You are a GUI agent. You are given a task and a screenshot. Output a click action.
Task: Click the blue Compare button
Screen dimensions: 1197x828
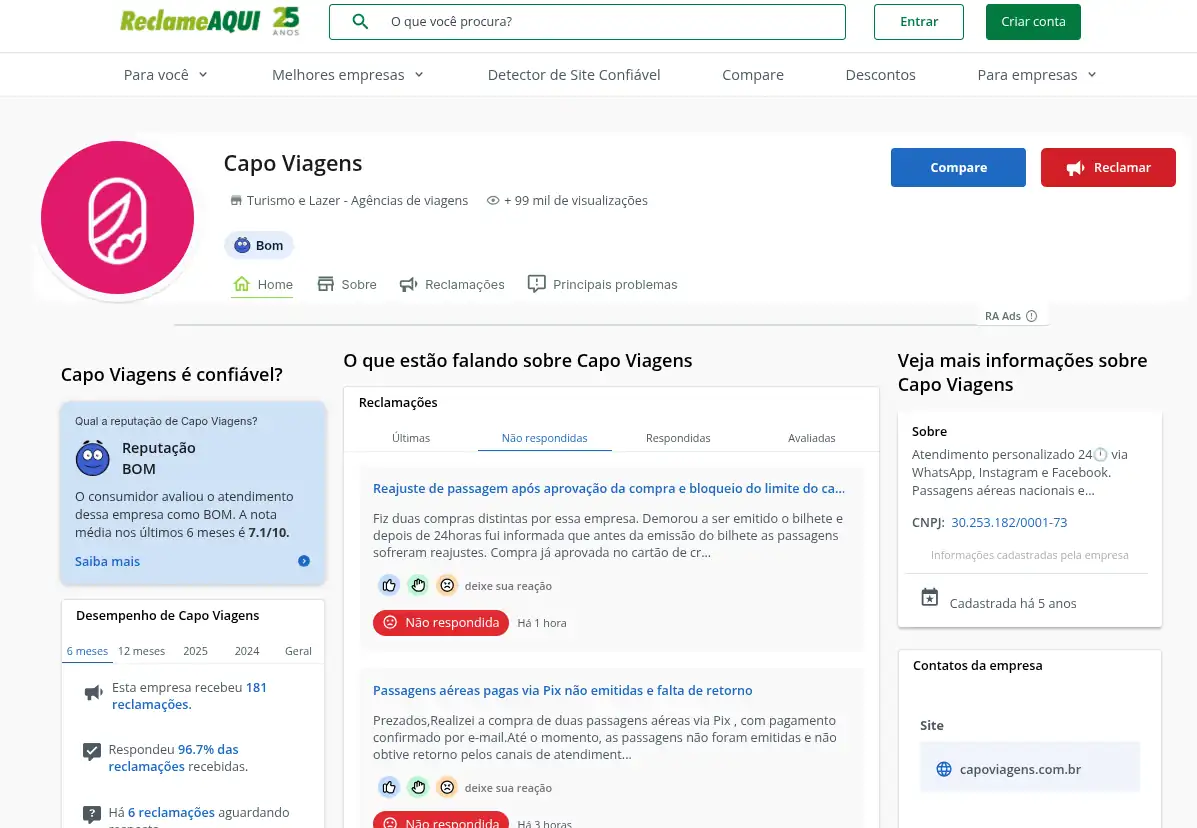958,167
